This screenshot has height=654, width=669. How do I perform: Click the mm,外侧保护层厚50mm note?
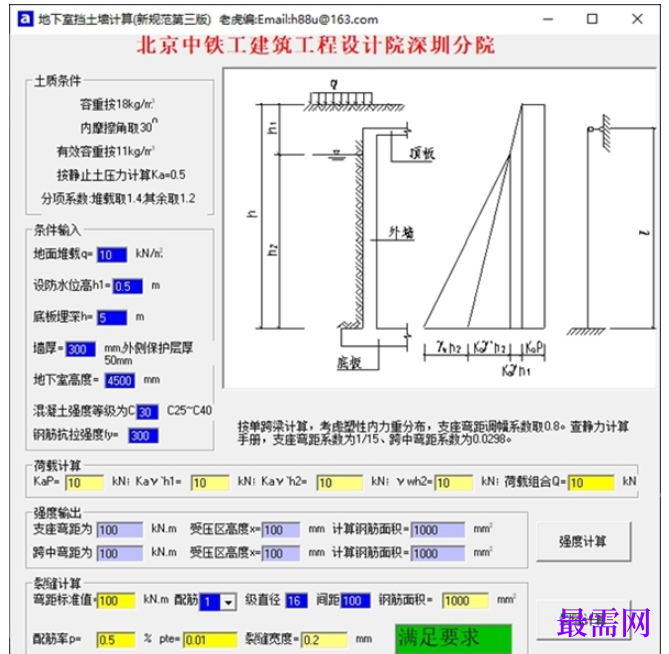[x=149, y=354]
